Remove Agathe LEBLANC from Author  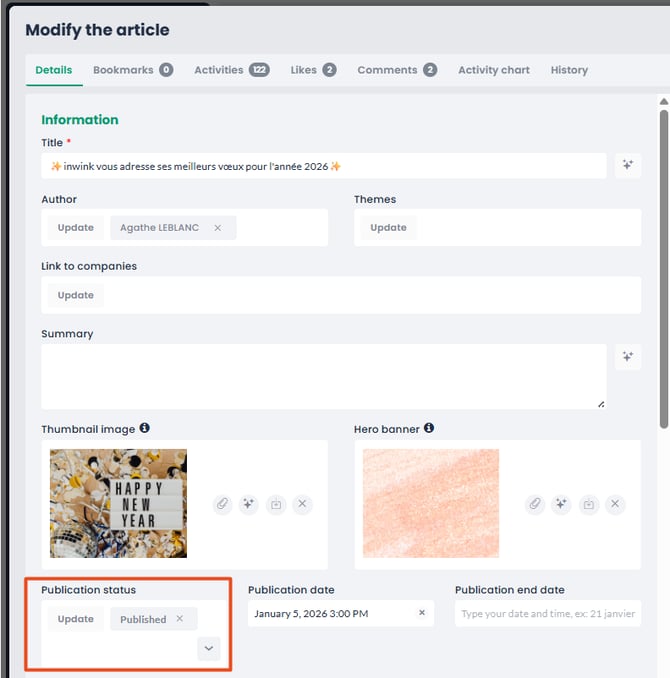click(x=218, y=228)
